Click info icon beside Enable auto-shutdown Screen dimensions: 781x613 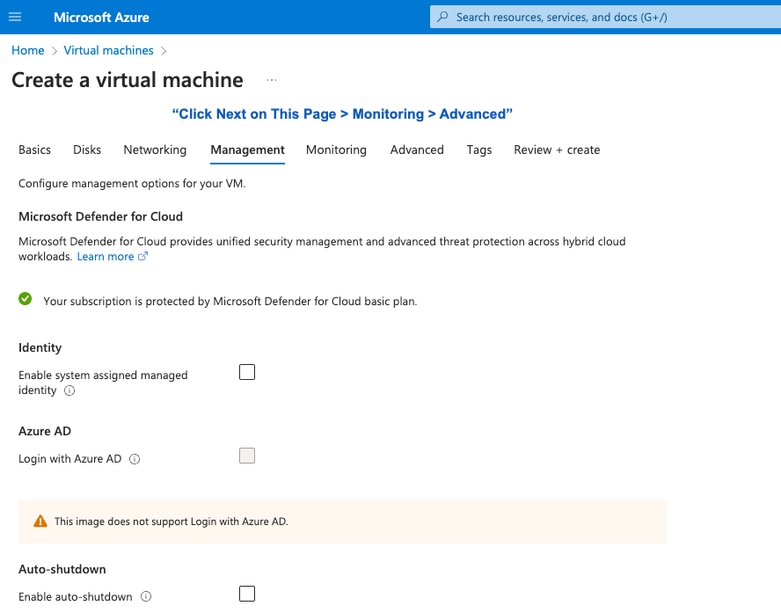[x=146, y=597]
